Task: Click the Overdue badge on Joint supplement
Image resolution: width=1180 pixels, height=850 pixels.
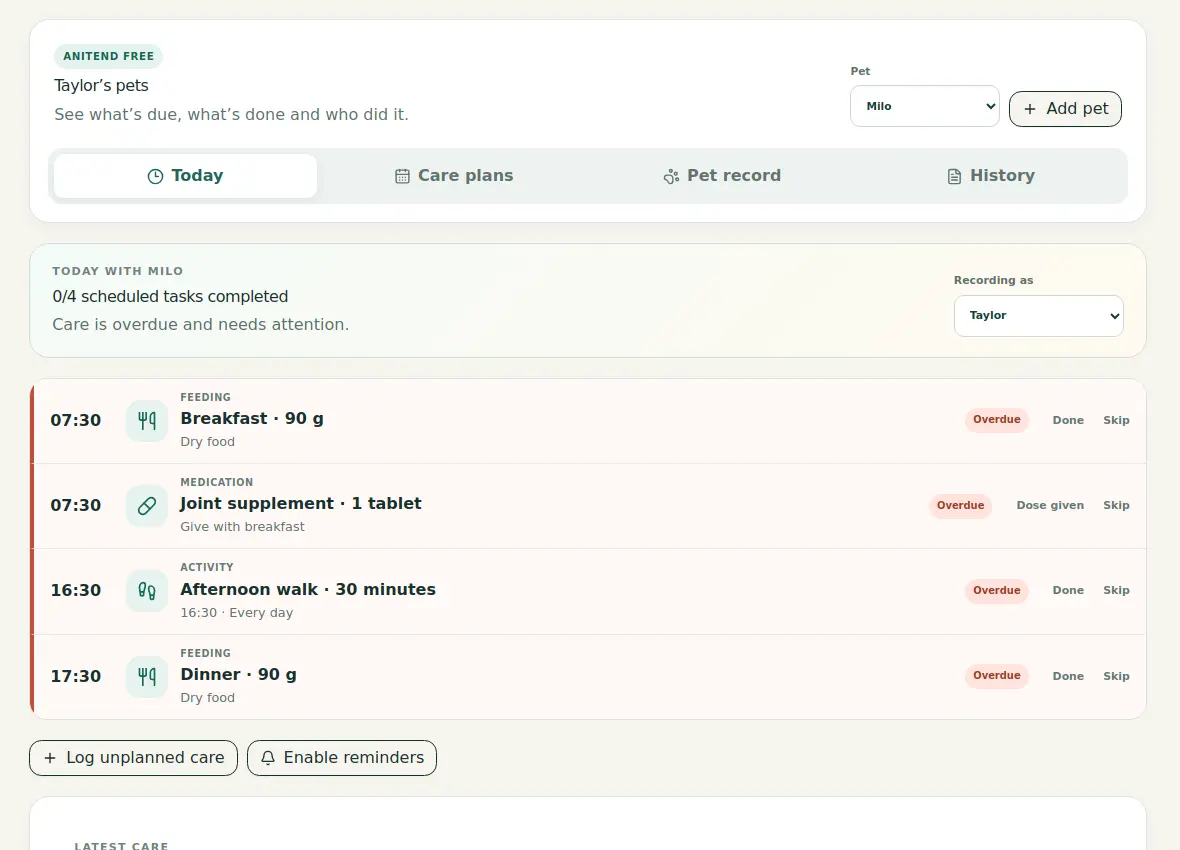Action: tap(960, 505)
